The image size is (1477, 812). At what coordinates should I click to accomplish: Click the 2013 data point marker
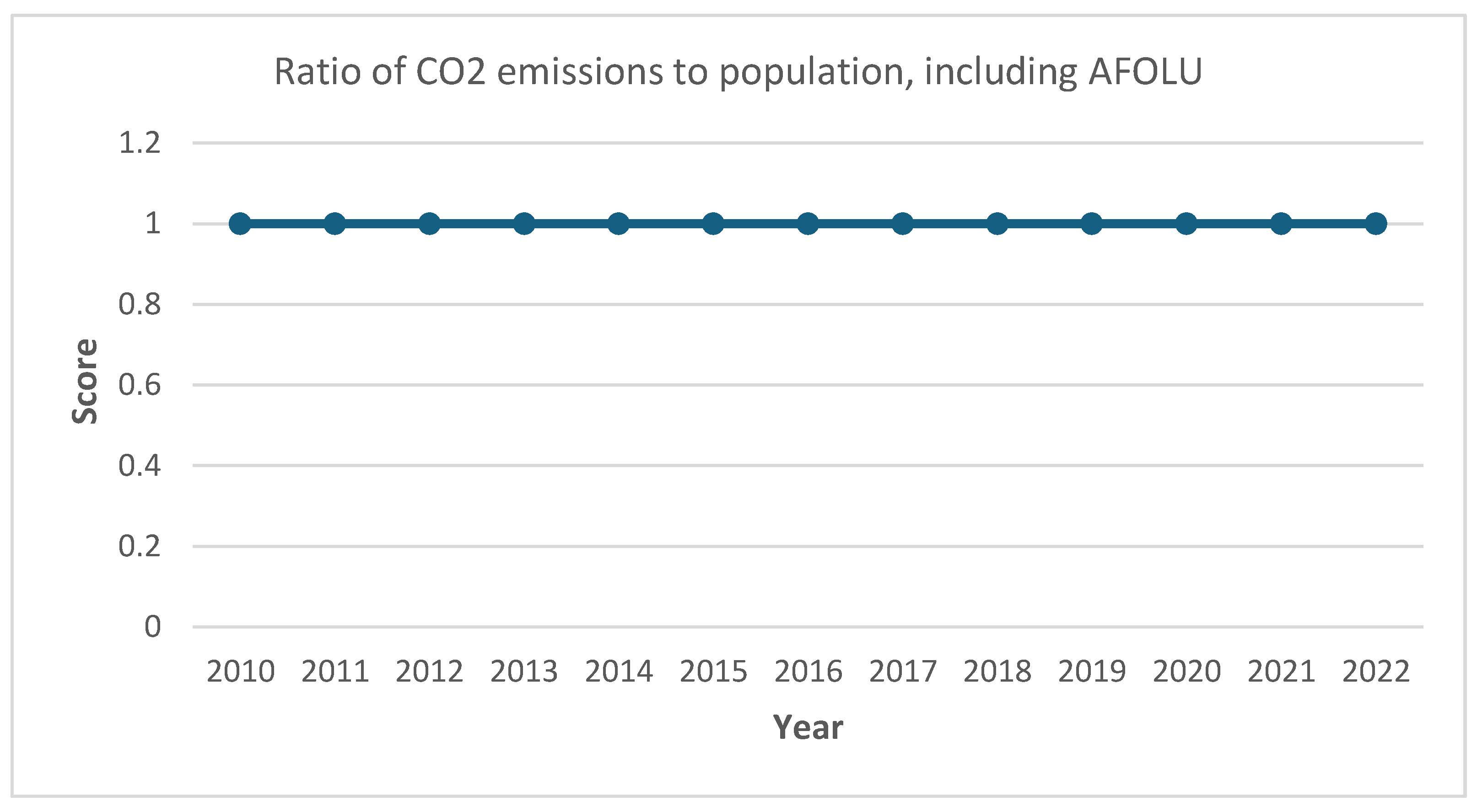[x=524, y=224]
